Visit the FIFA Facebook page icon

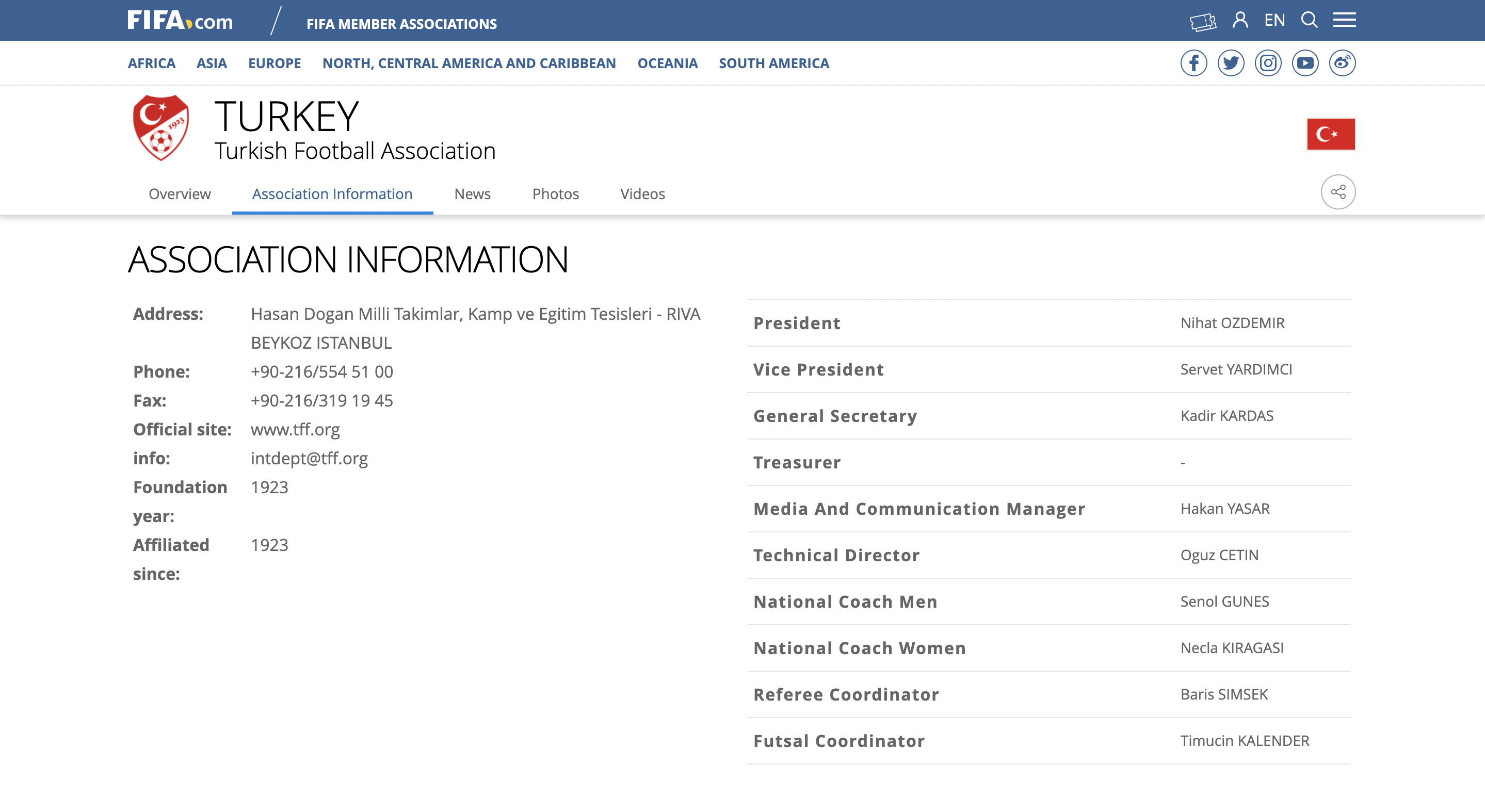pyautogui.click(x=1193, y=63)
